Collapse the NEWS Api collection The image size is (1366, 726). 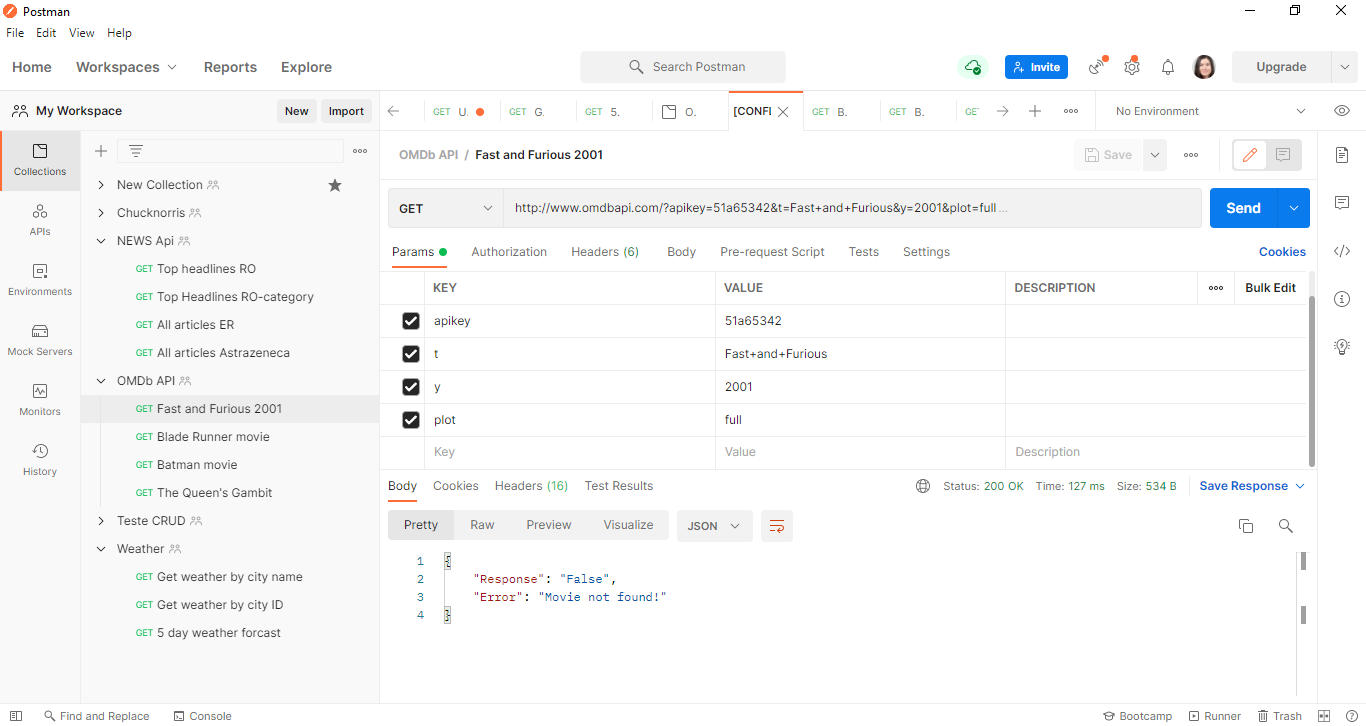tap(101, 241)
